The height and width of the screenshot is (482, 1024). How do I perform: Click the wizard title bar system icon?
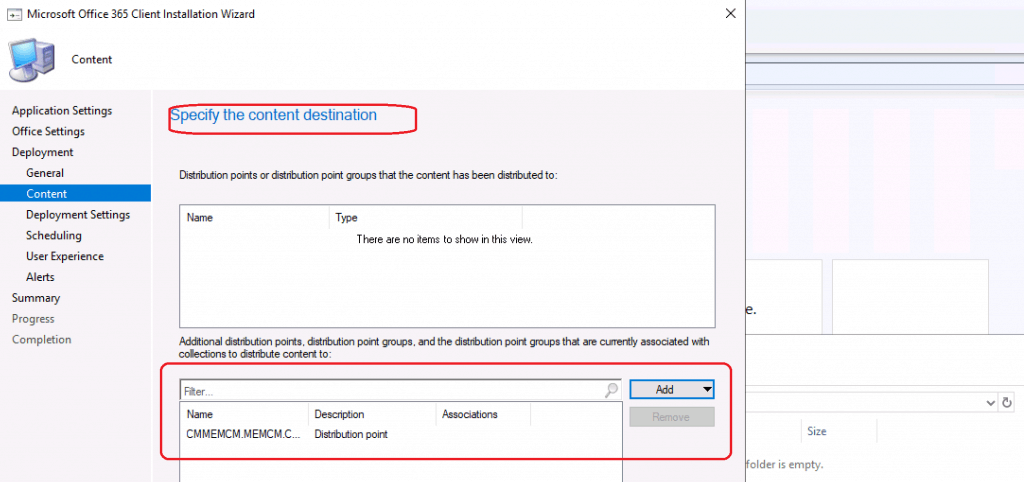coord(14,14)
